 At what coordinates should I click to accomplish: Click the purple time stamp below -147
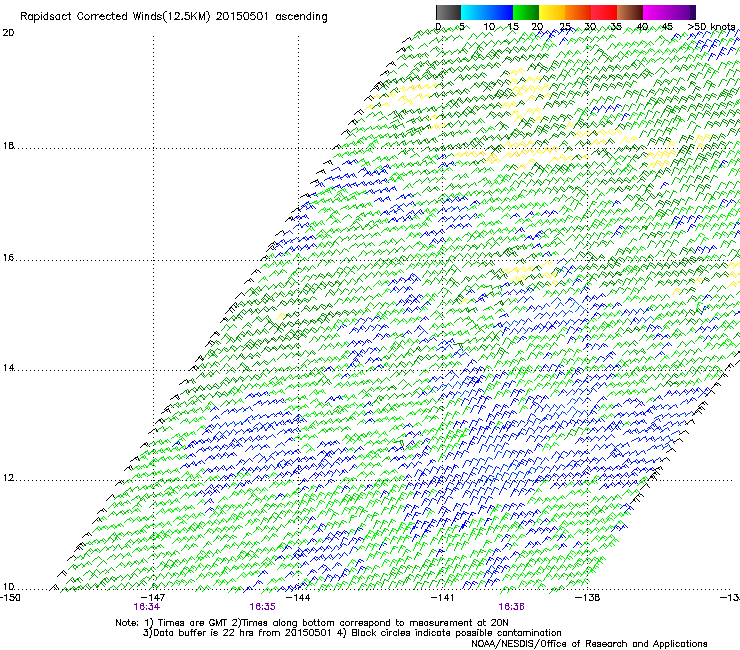click(x=147, y=607)
